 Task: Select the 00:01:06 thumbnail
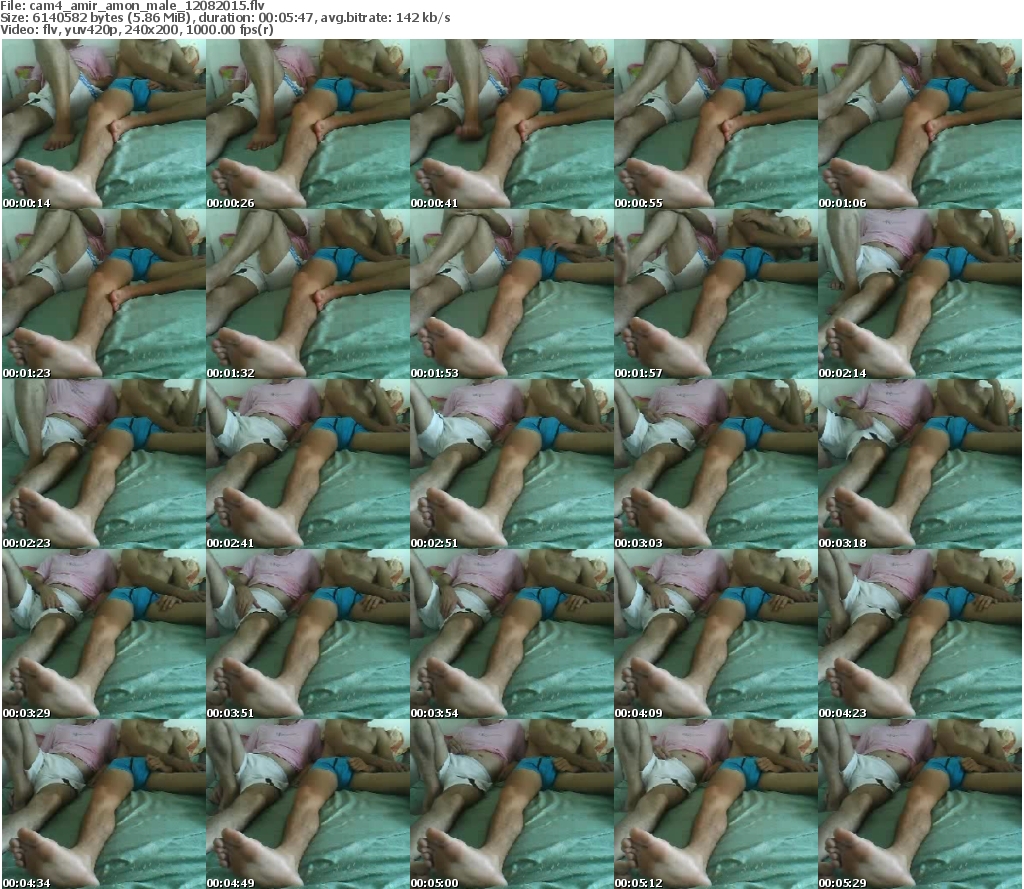(x=920, y=124)
